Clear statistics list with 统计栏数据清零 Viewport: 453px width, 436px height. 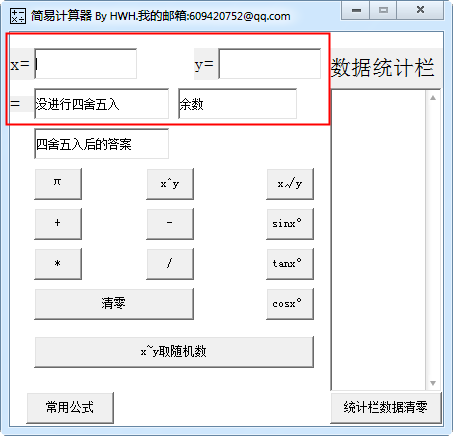(386, 408)
